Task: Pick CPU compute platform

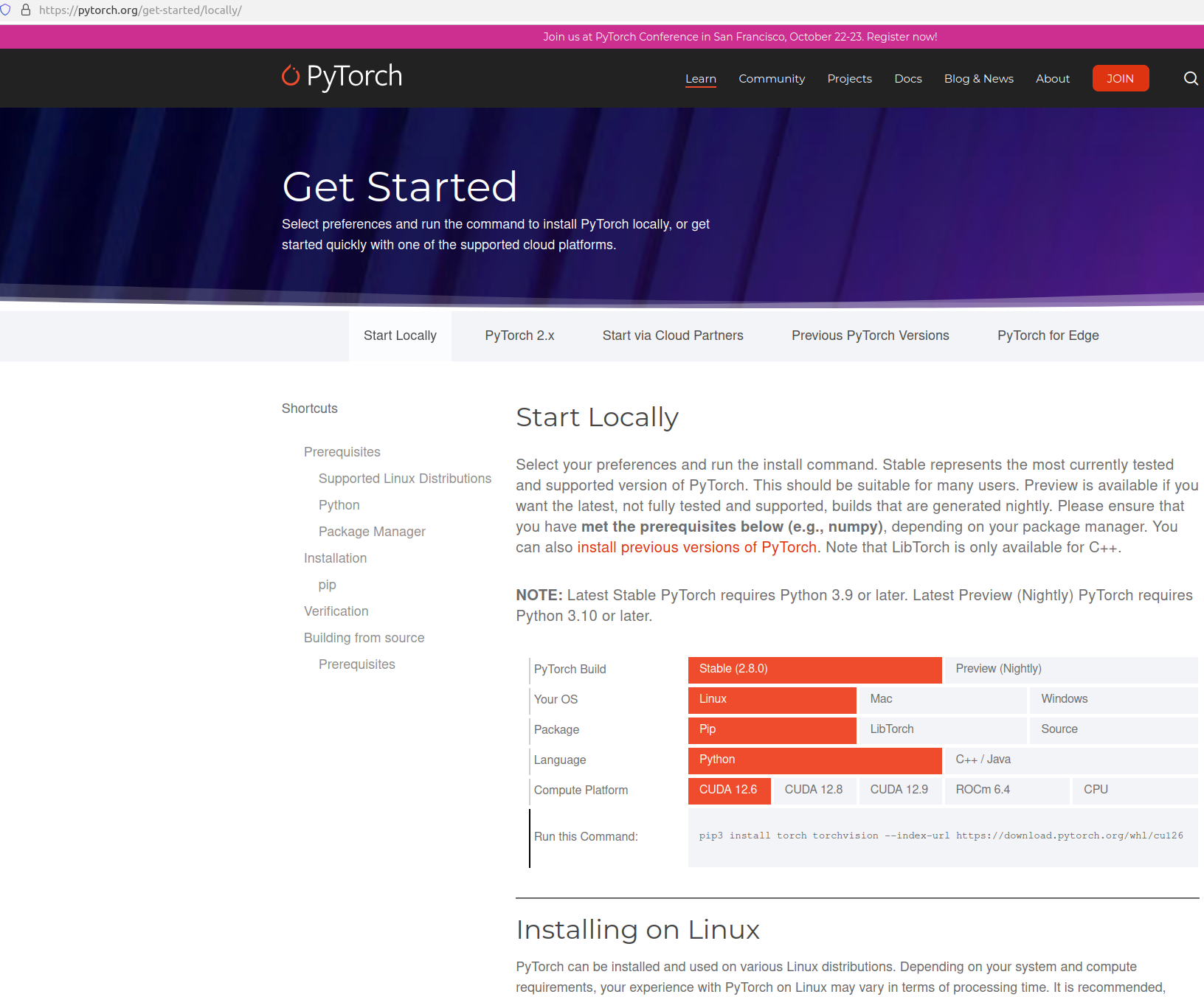Action: point(1135,791)
